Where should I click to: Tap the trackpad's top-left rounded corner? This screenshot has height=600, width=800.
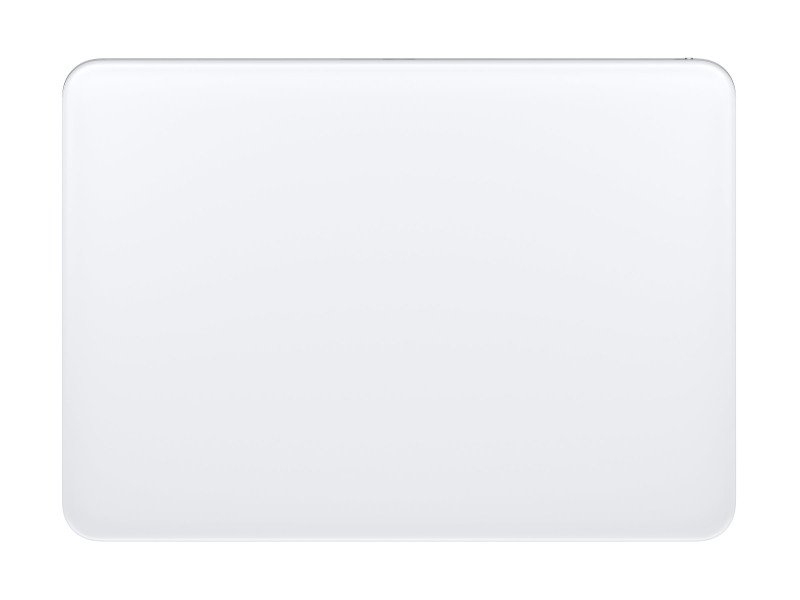(x=77, y=72)
